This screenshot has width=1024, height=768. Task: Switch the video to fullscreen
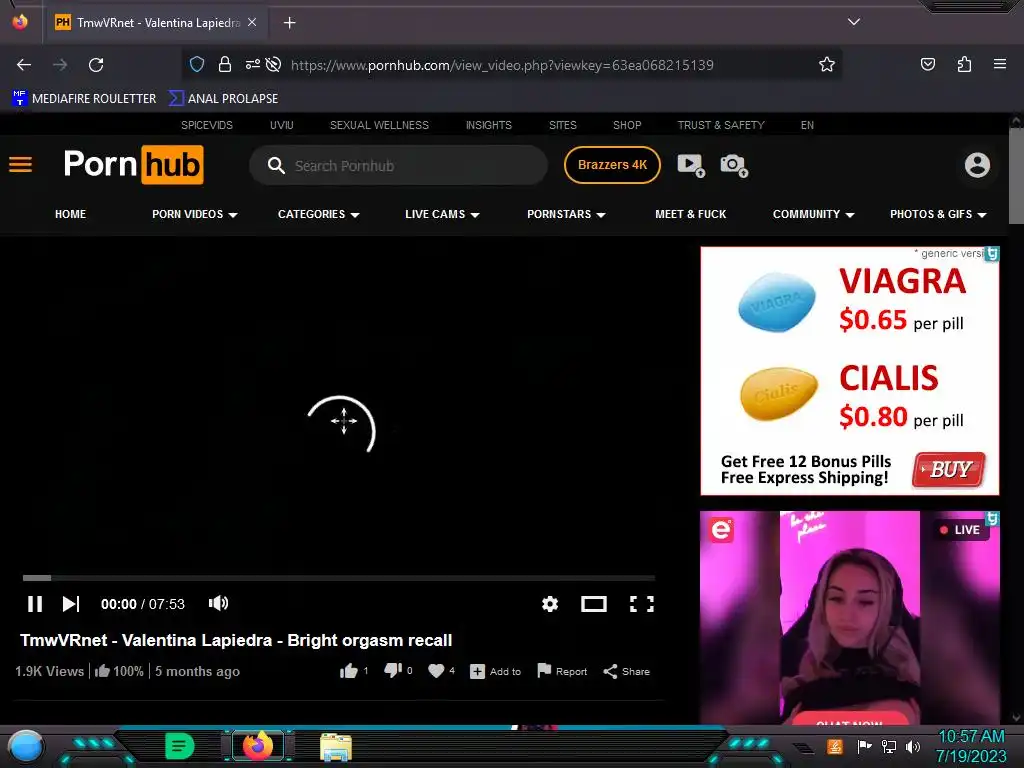(x=641, y=604)
